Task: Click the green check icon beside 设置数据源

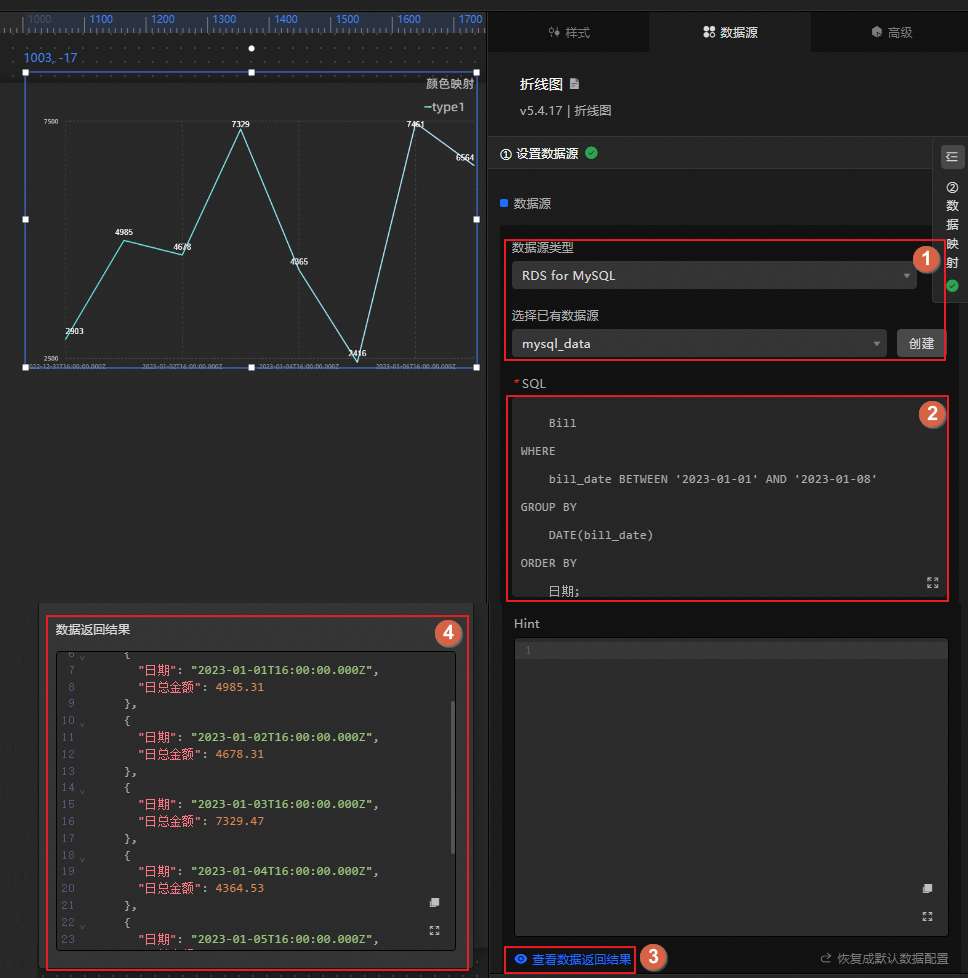Action: 591,153
